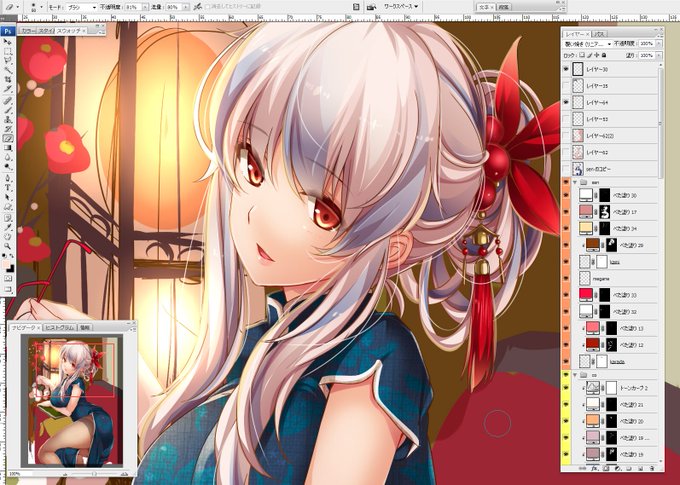
Task: Switch to the 情報 tab
Action: click(x=85, y=328)
